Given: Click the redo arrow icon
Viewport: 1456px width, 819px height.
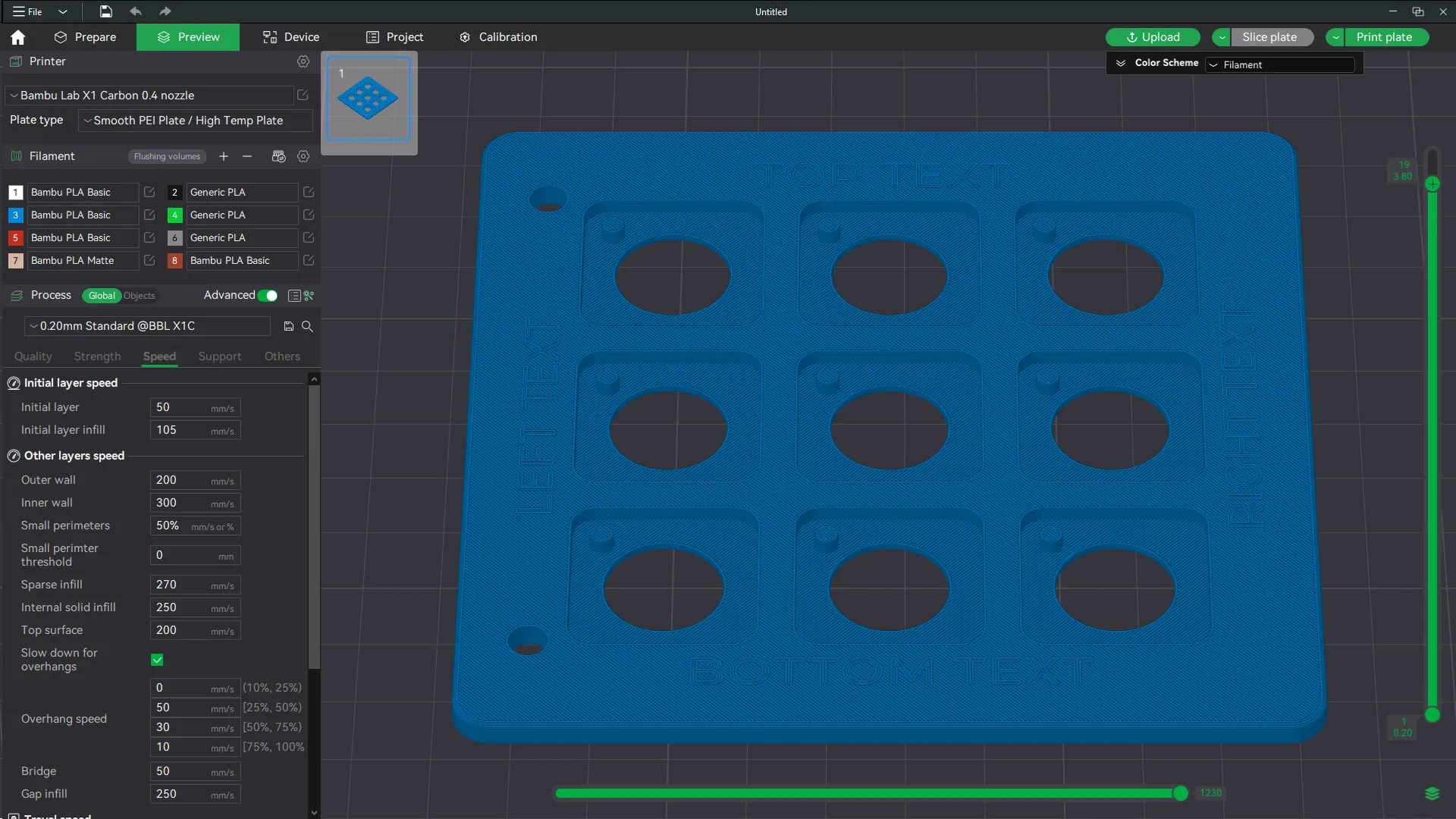Looking at the screenshot, I should tap(165, 11).
